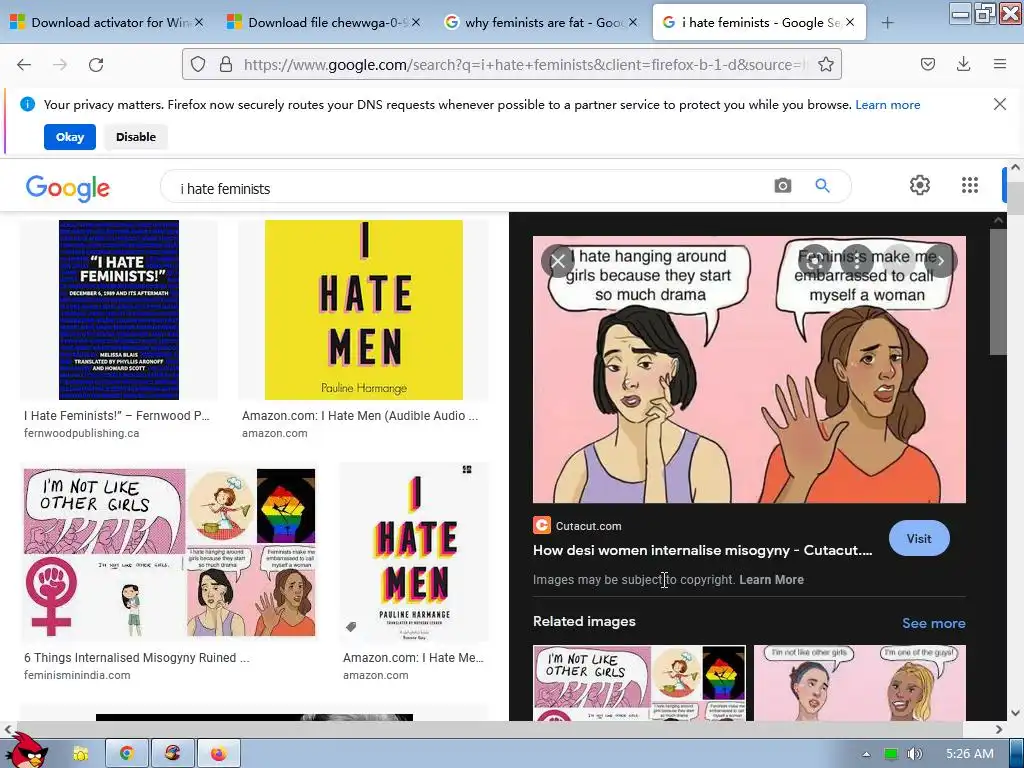Open related image with two cartoon girls

tap(859, 683)
